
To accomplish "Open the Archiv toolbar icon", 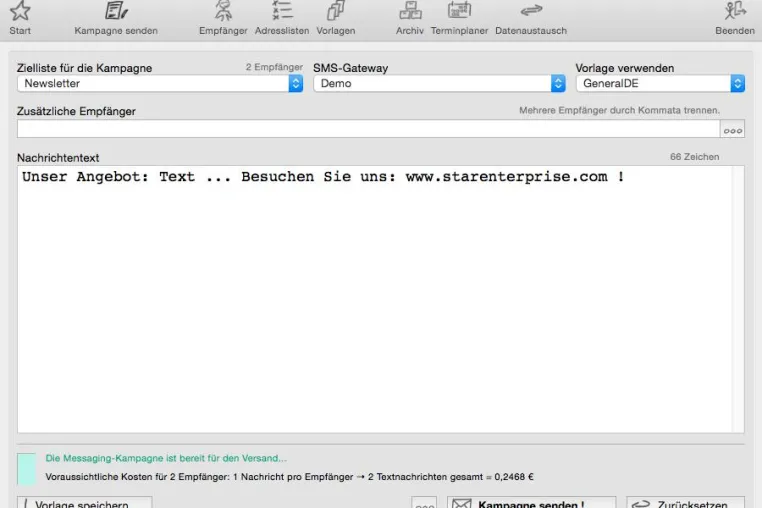I will [x=410, y=10].
